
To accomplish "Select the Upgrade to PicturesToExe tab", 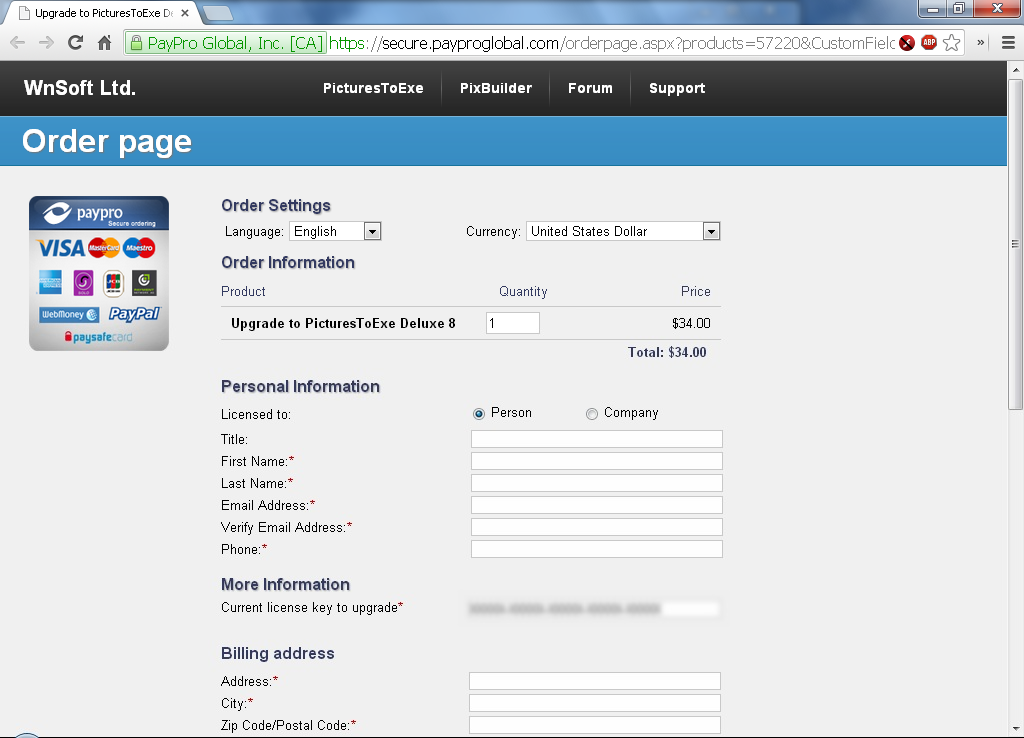I will click(101, 13).
